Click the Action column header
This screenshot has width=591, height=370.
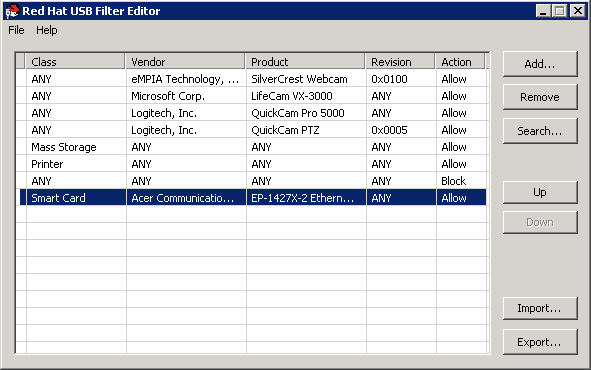[461, 61]
